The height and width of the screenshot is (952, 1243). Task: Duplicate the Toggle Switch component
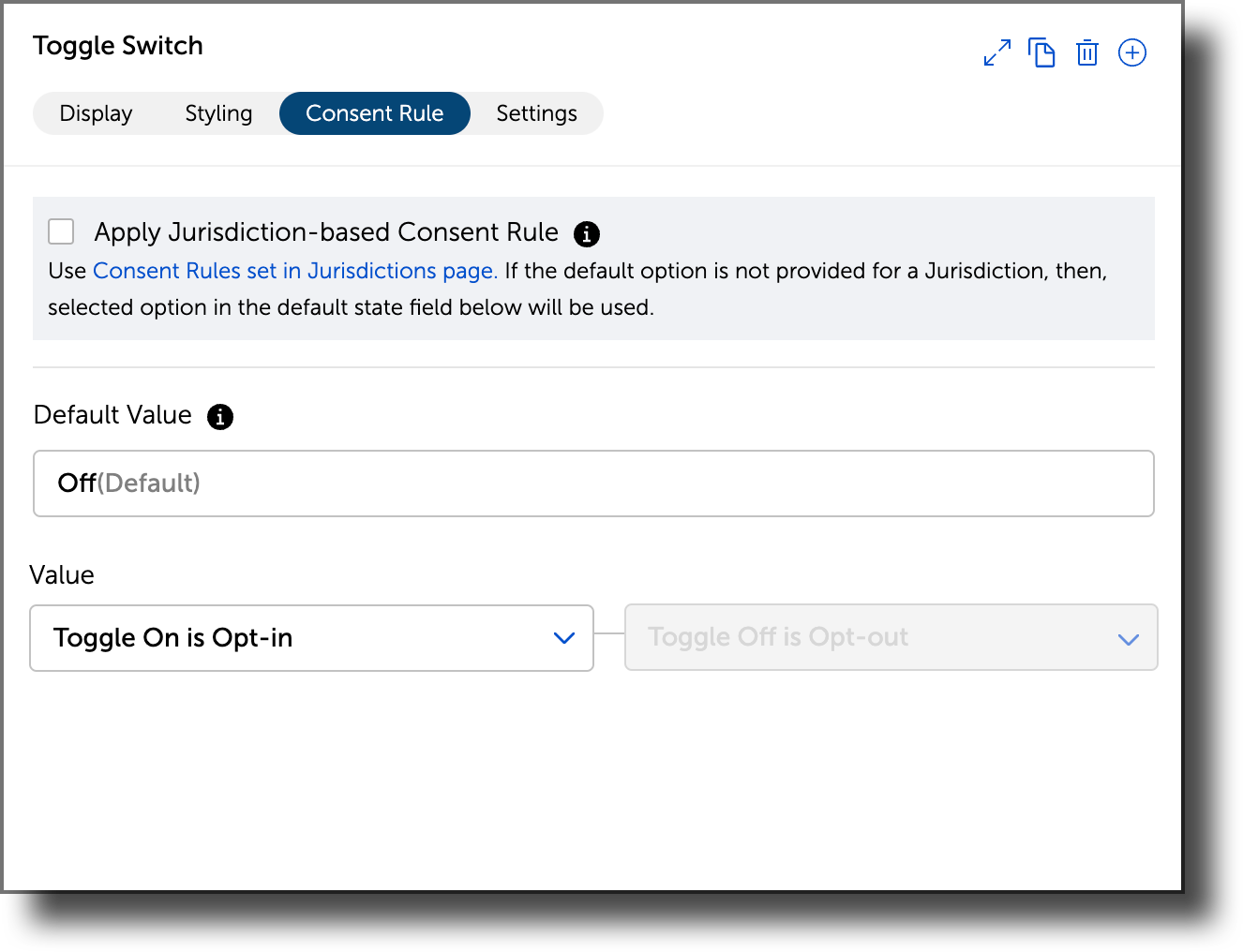1041,52
